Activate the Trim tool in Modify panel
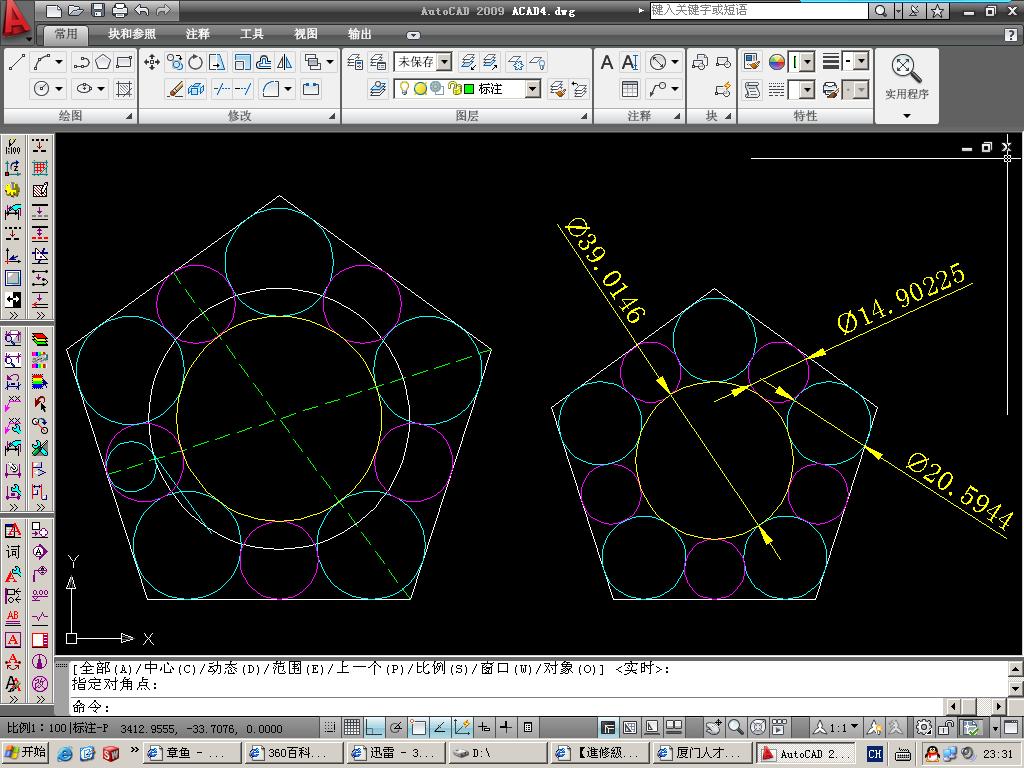This screenshot has width=1024, height=768. [x=222, y=89]
